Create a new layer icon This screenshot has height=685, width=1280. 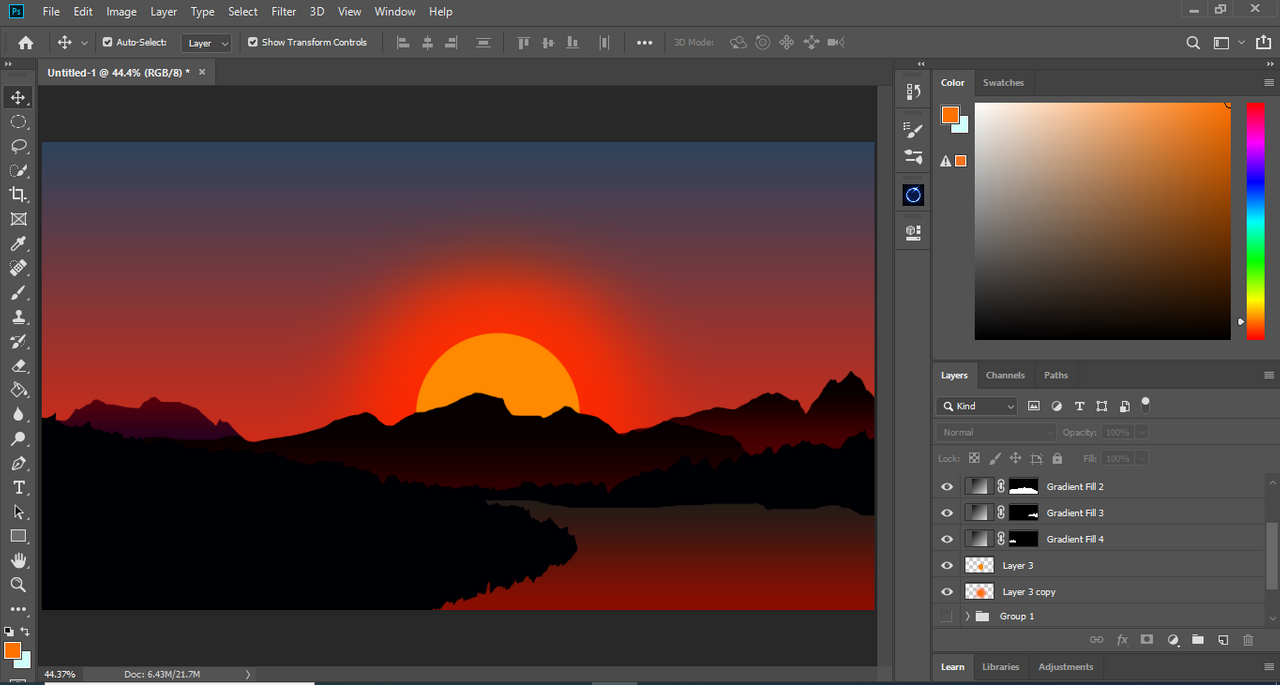coord(1222,640)
